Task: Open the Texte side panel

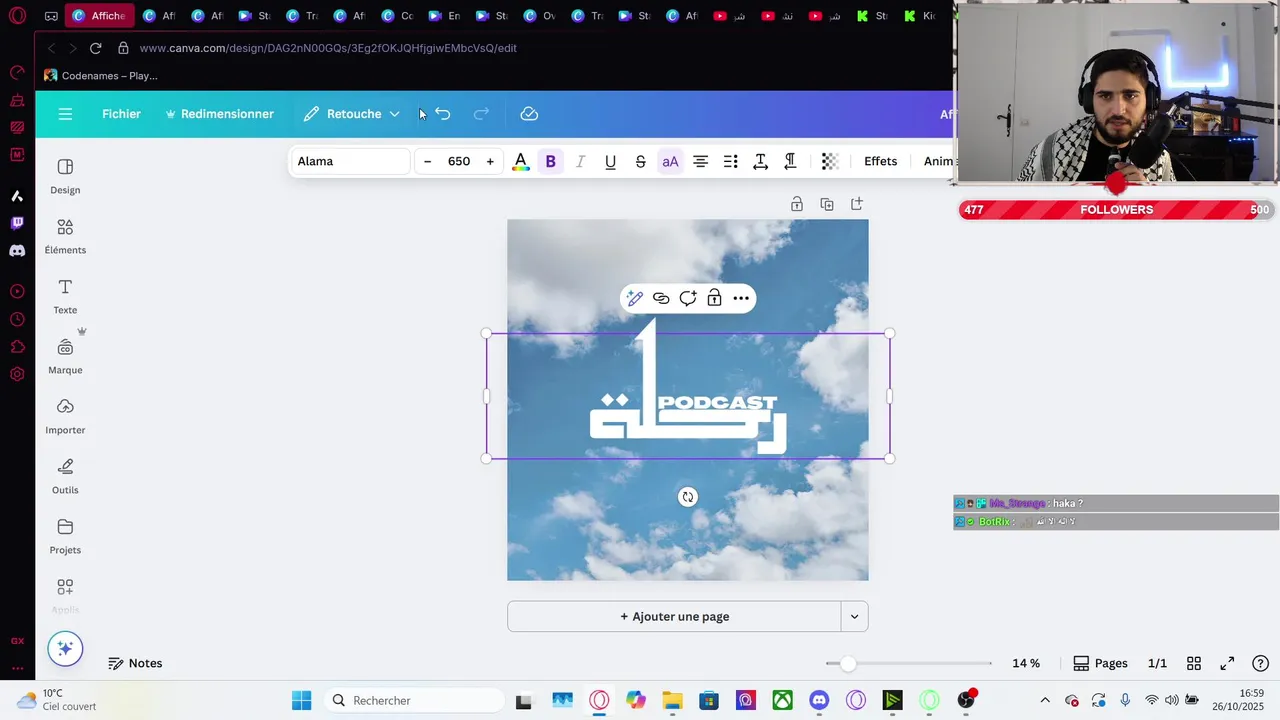Action: coord(65,296)
